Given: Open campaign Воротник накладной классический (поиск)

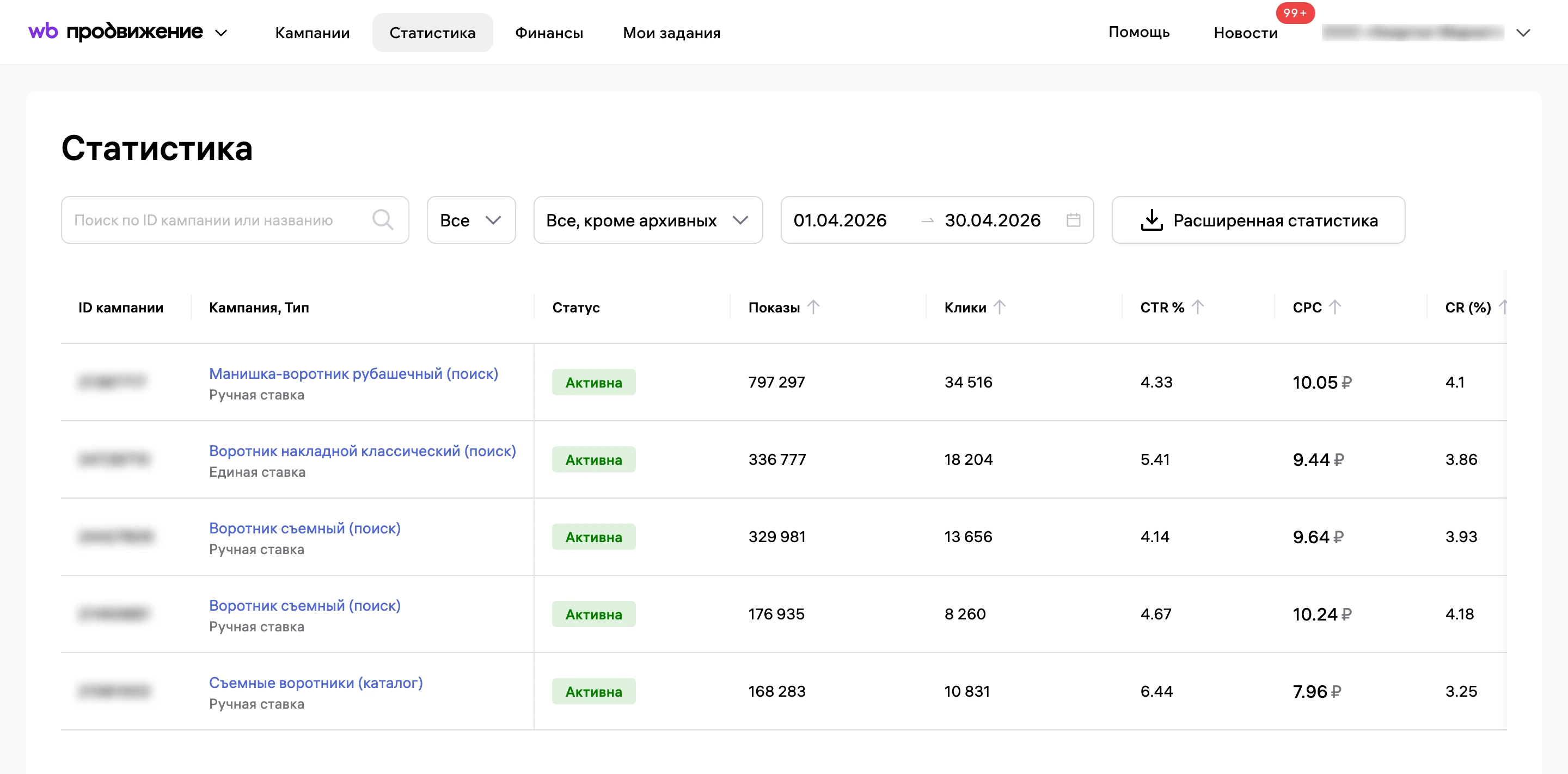Looking at the screenshot, I should (x=362, y=451).
